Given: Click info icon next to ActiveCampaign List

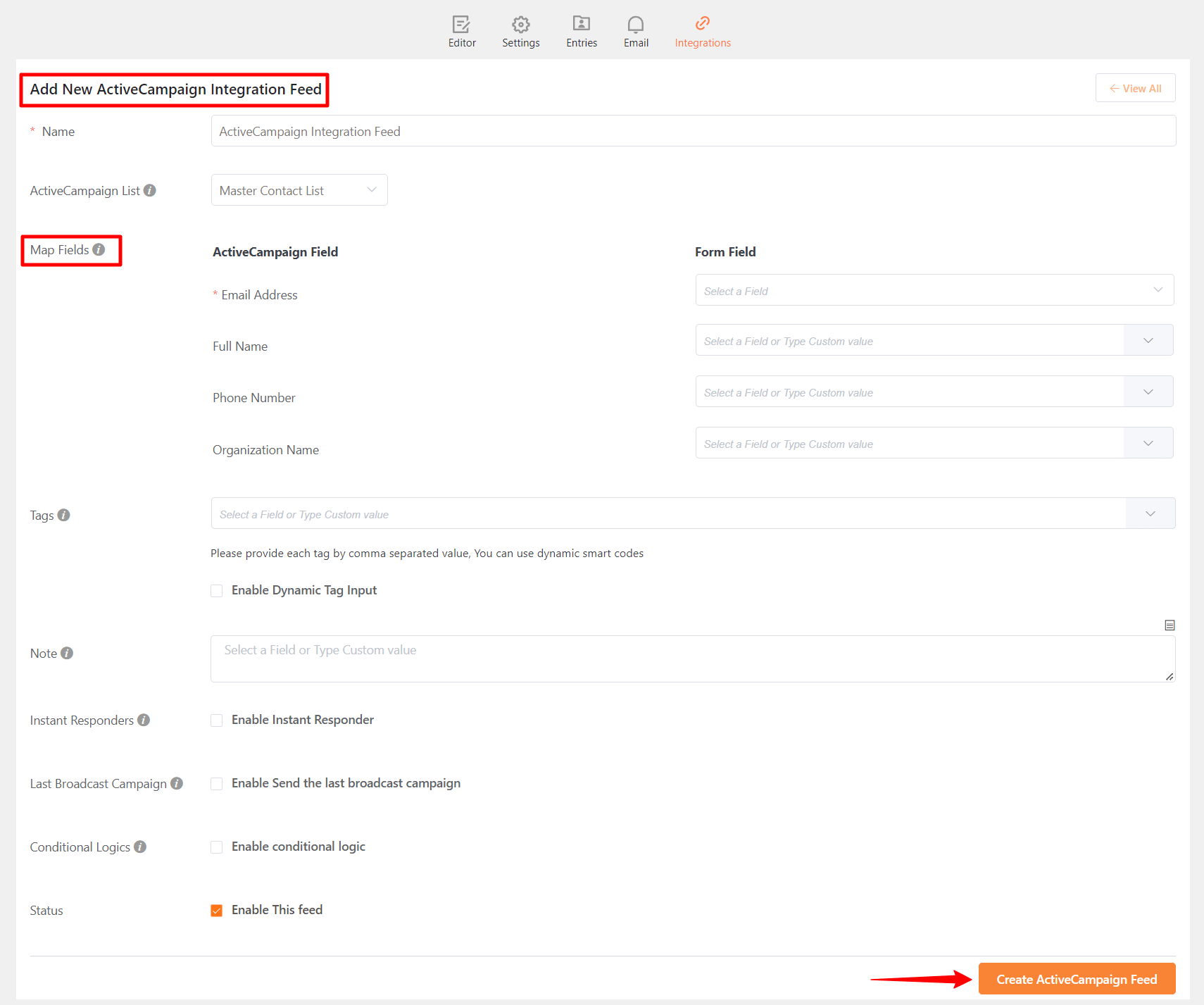Looking at the screenshot, I should coord(149,190).
